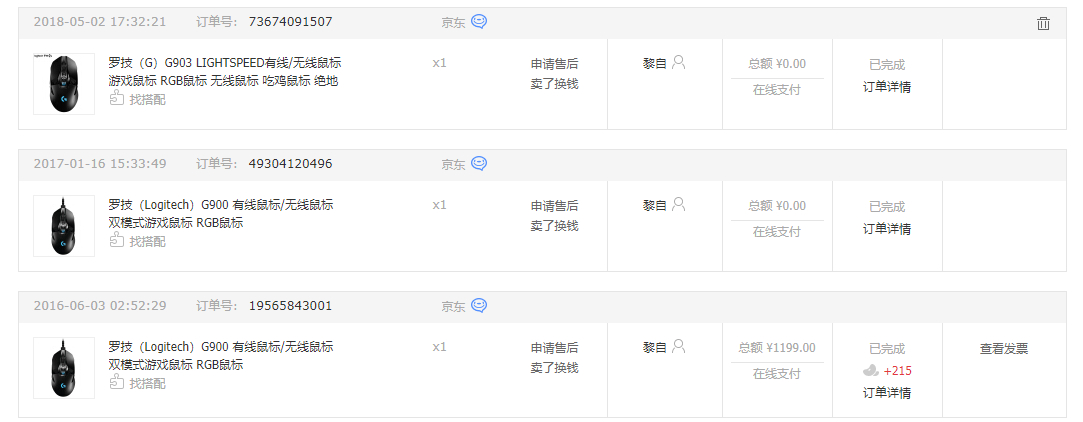Viewport: 1083px width, 422px height.
Task: Click the bean icon beside +215
Action: (871, 370)
